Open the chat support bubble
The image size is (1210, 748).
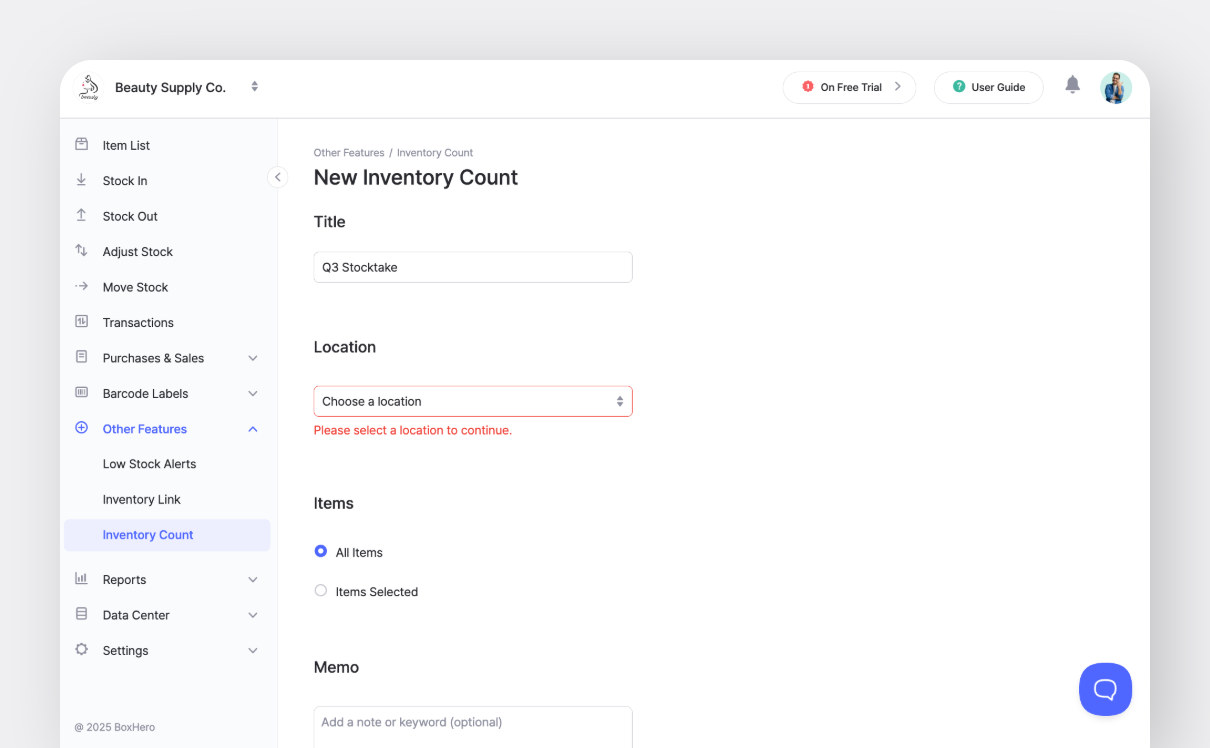tap(1105, 689)
